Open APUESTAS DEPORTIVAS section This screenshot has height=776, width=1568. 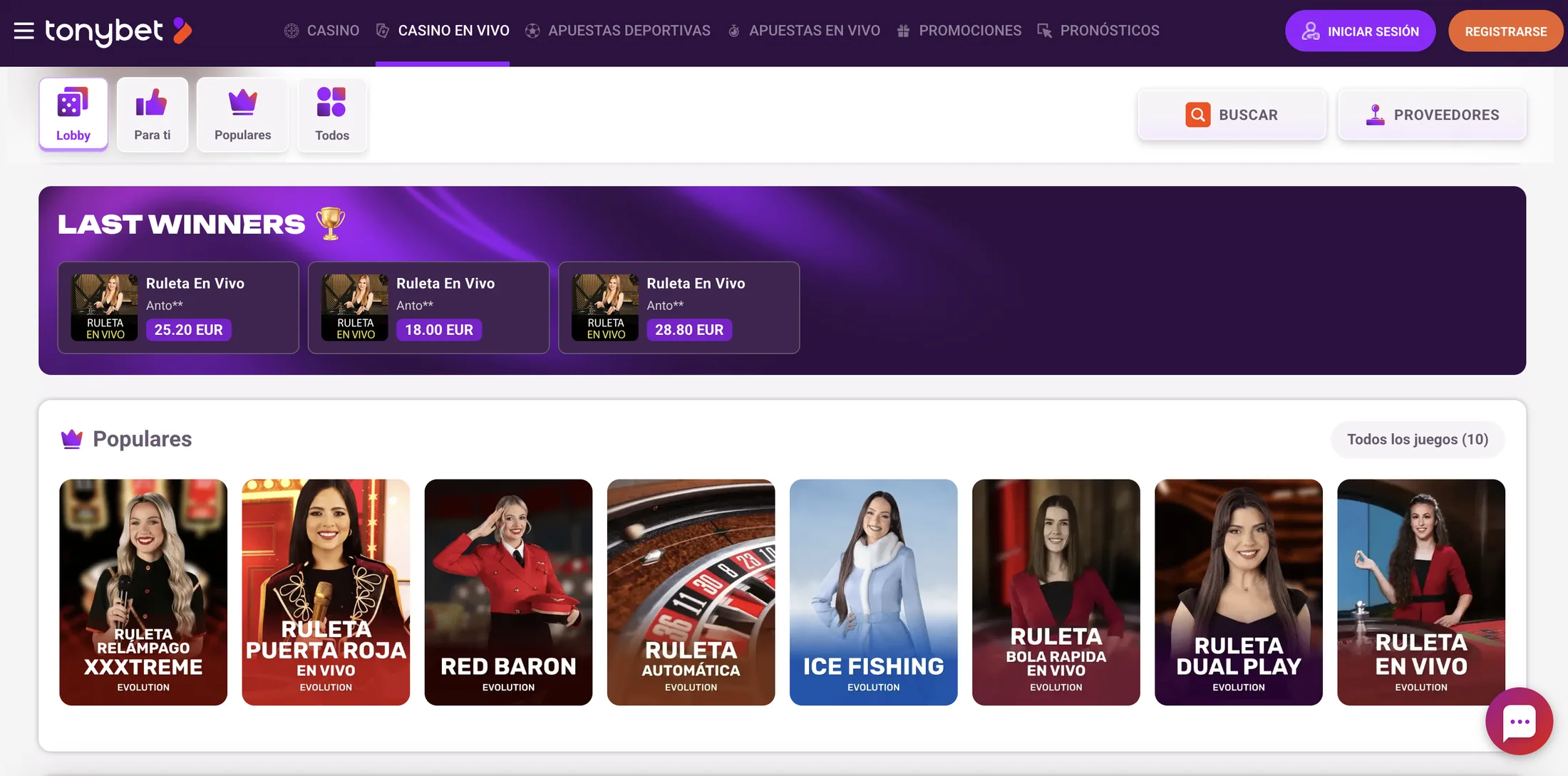click(x=629, y=31)
